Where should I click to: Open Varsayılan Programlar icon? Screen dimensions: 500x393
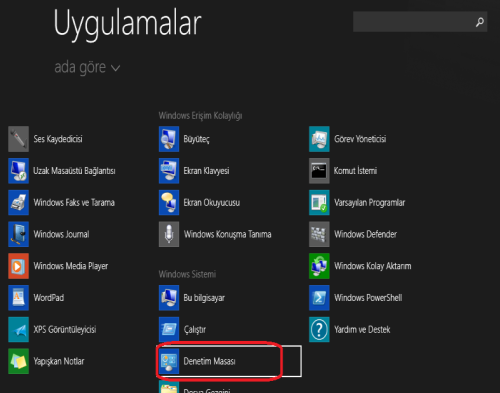point(319,202)
